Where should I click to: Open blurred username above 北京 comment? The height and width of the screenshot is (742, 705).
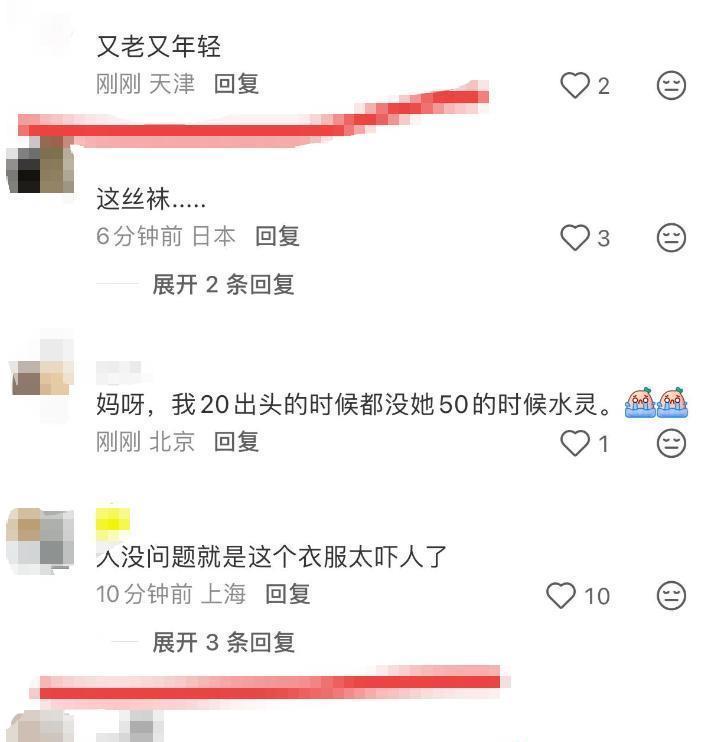[x=119, y=372]
